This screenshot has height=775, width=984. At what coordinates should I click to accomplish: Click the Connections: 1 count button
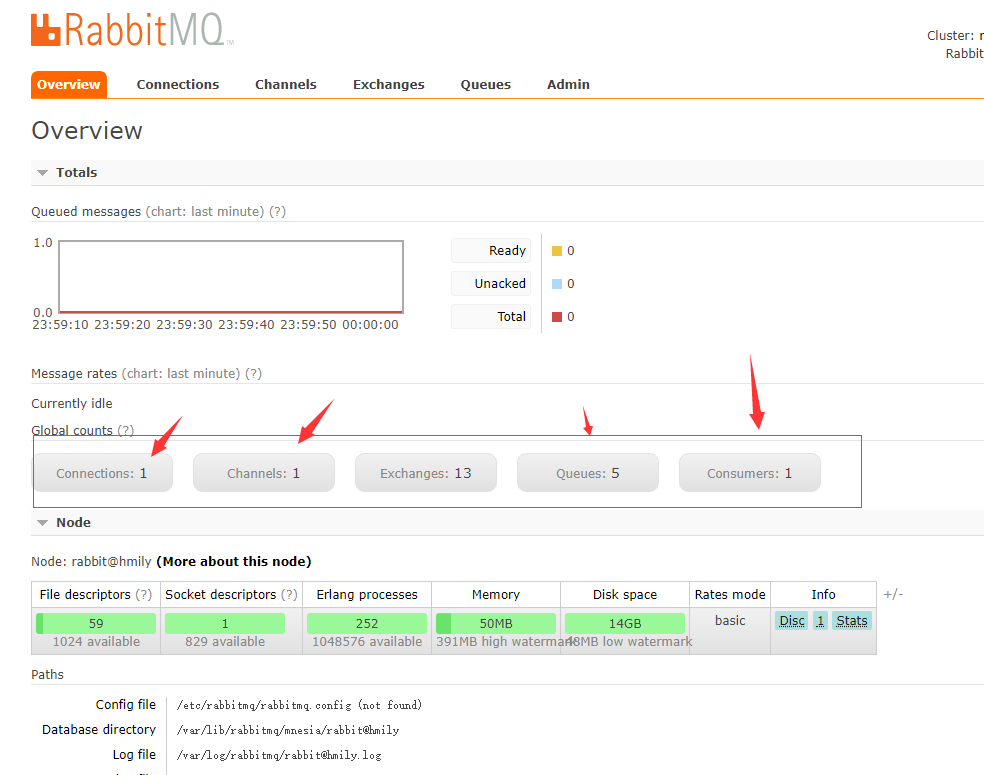[x=103, y=473]
